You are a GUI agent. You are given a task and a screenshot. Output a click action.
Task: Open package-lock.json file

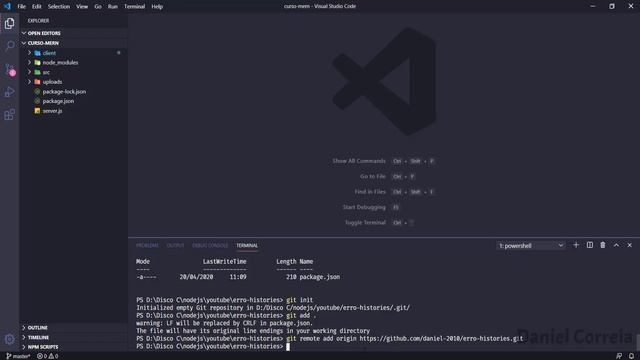click(x=64, y=91)
